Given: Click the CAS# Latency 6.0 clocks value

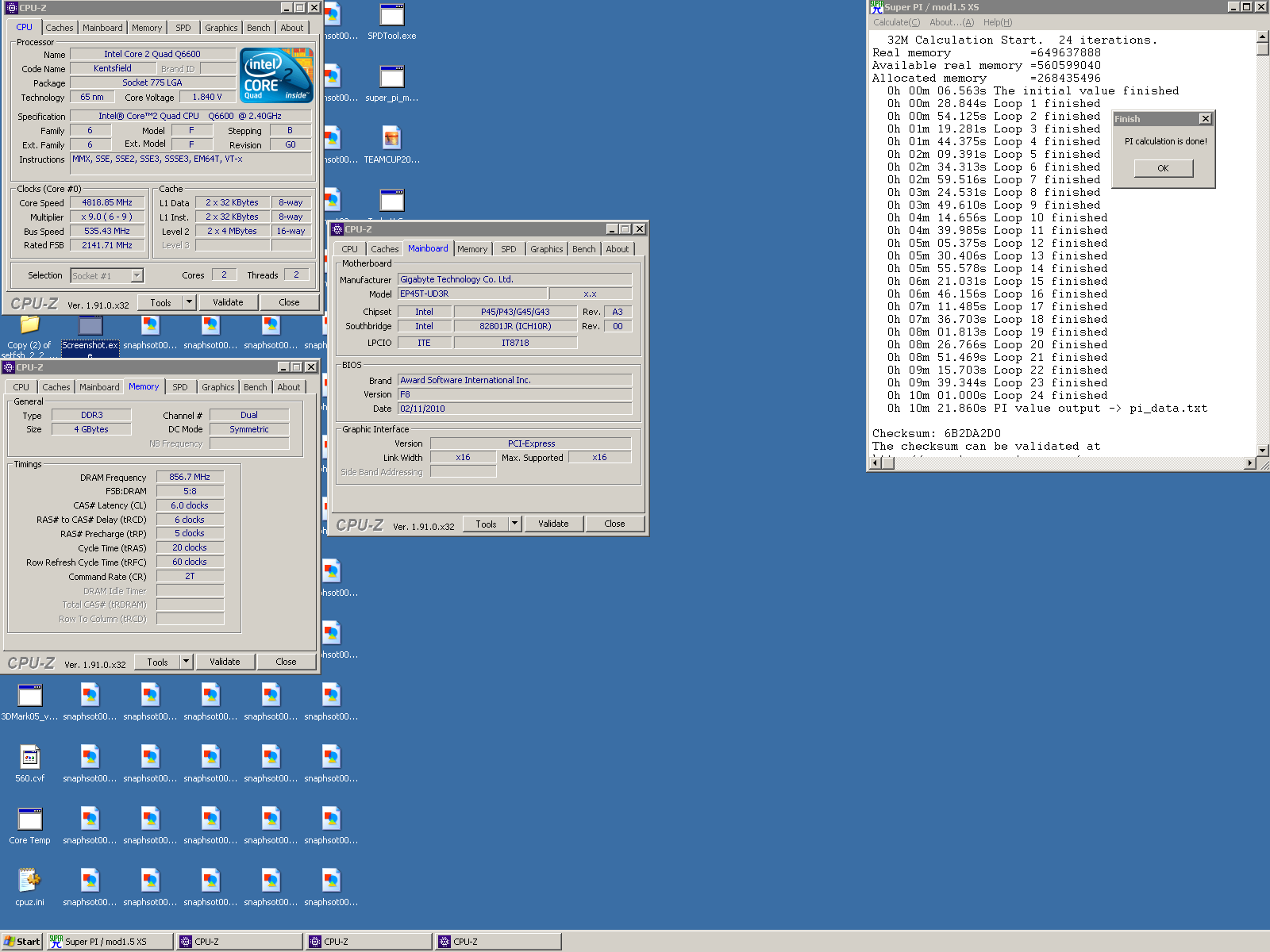Looking at the screenshot, I should coord(190,505).
